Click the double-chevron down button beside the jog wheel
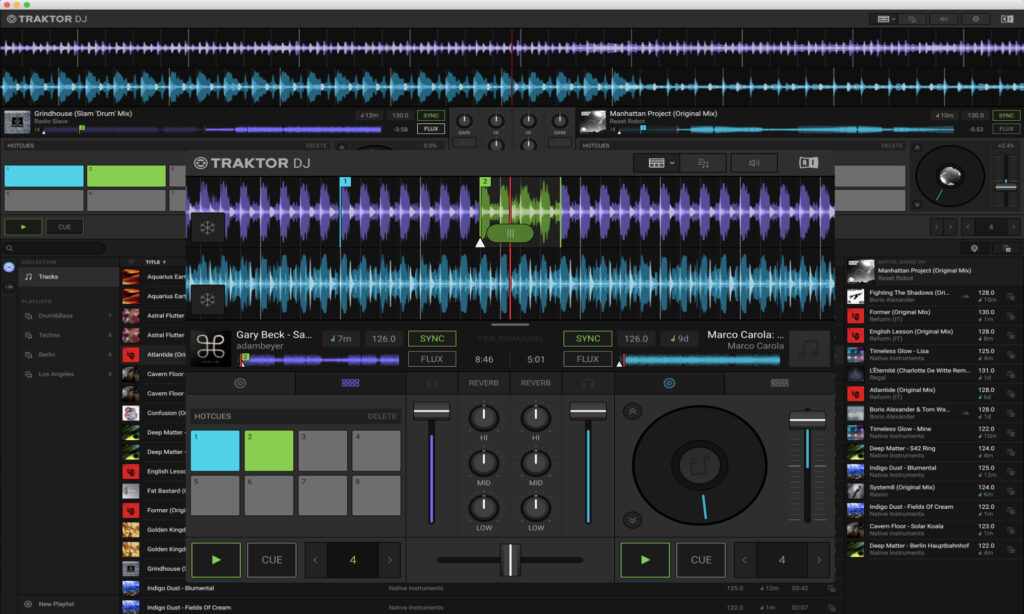Viewport: 1024px width, 614px height. coord(632,520)
